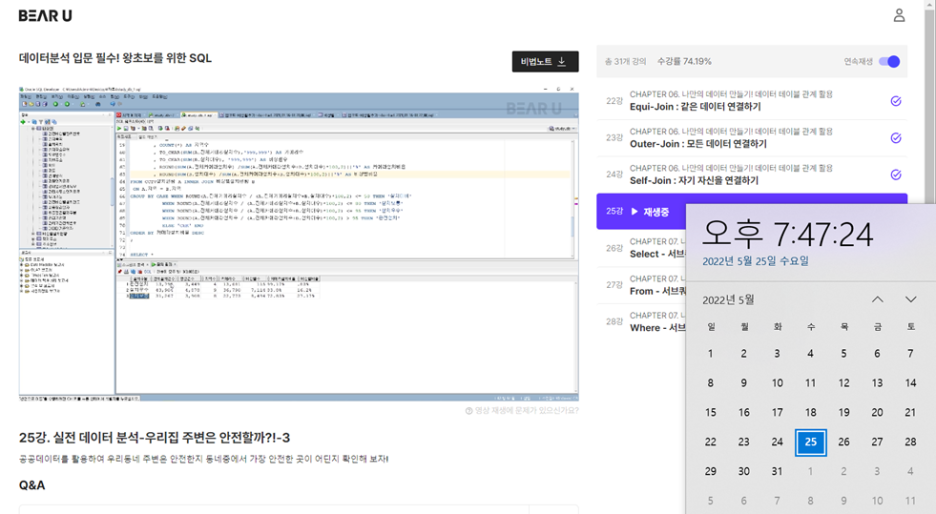Select May 27 in the calendar
The height and width of the screenshot is (514, 936).
878,442
